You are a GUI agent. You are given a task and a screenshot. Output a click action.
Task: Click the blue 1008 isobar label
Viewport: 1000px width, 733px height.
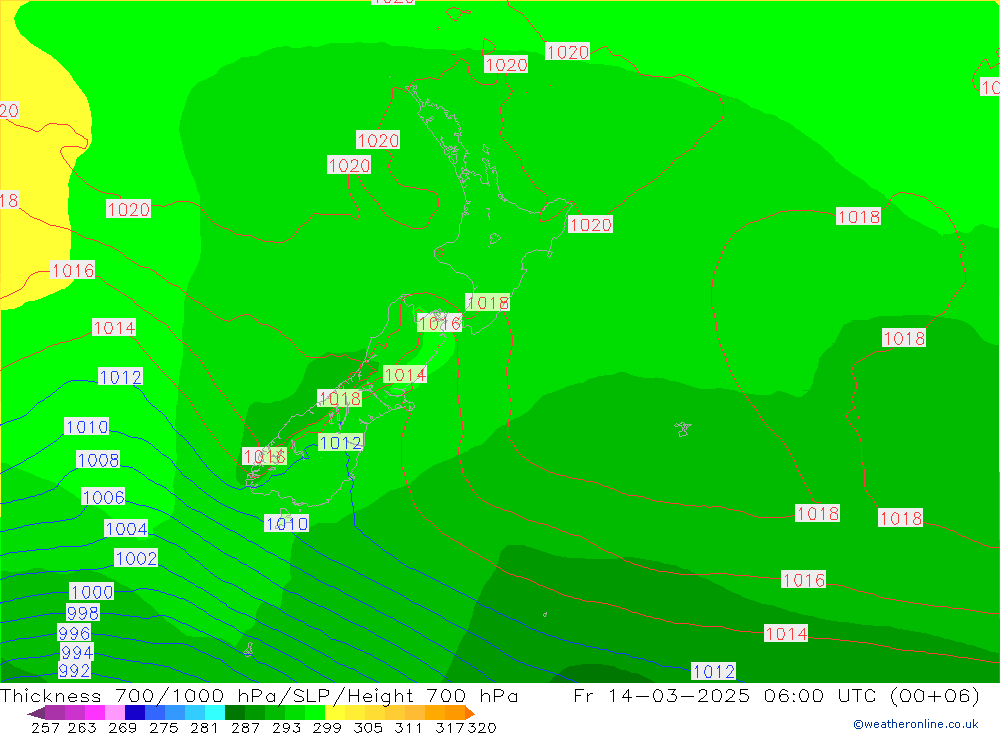[98, 460]
